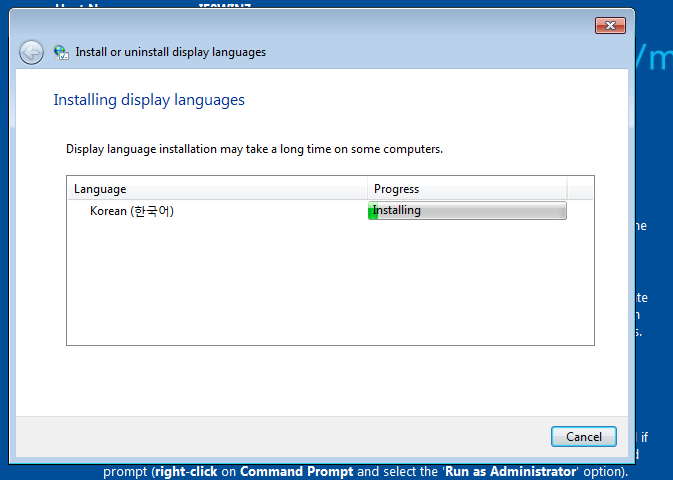The width and height of the screenshot is (673, 480).
Task: Select the Progress column header
Action: point(467,189)
